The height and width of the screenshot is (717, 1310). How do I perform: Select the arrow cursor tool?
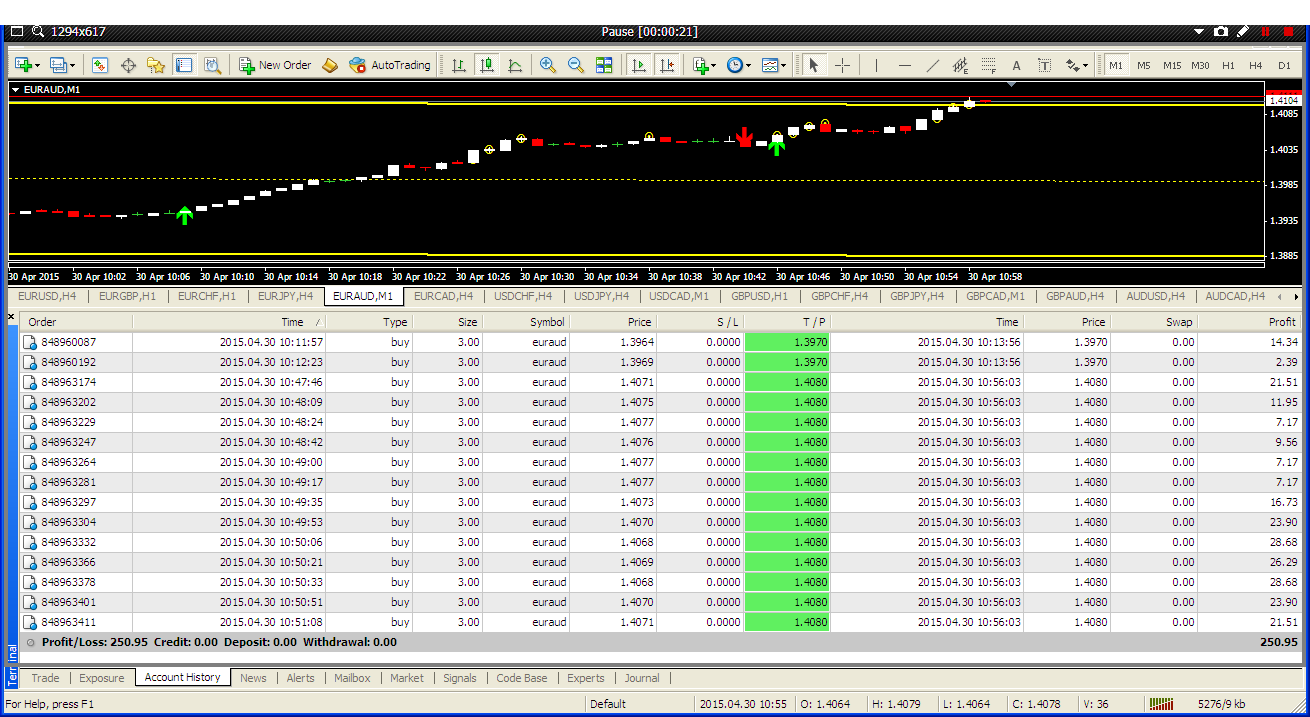813,65
